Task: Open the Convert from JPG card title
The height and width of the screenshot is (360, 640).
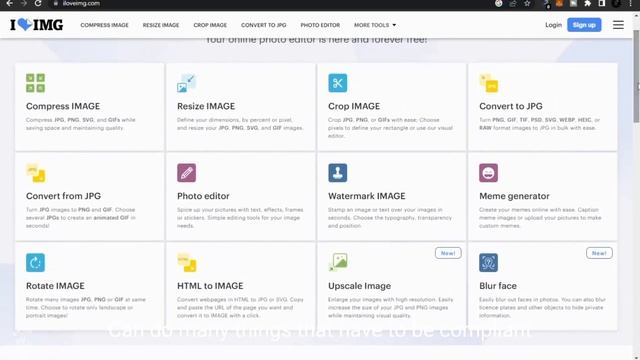Action: click(63, 196)
